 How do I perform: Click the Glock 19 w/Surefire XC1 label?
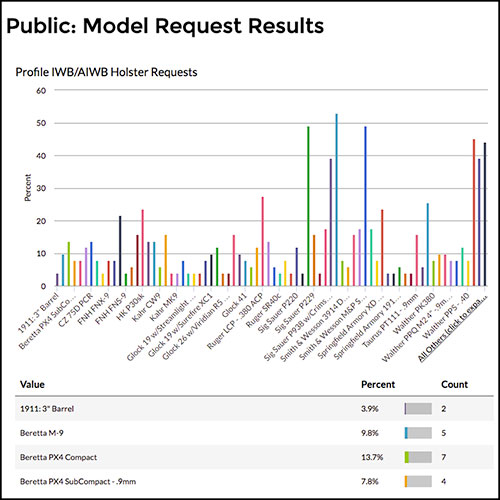180,325
